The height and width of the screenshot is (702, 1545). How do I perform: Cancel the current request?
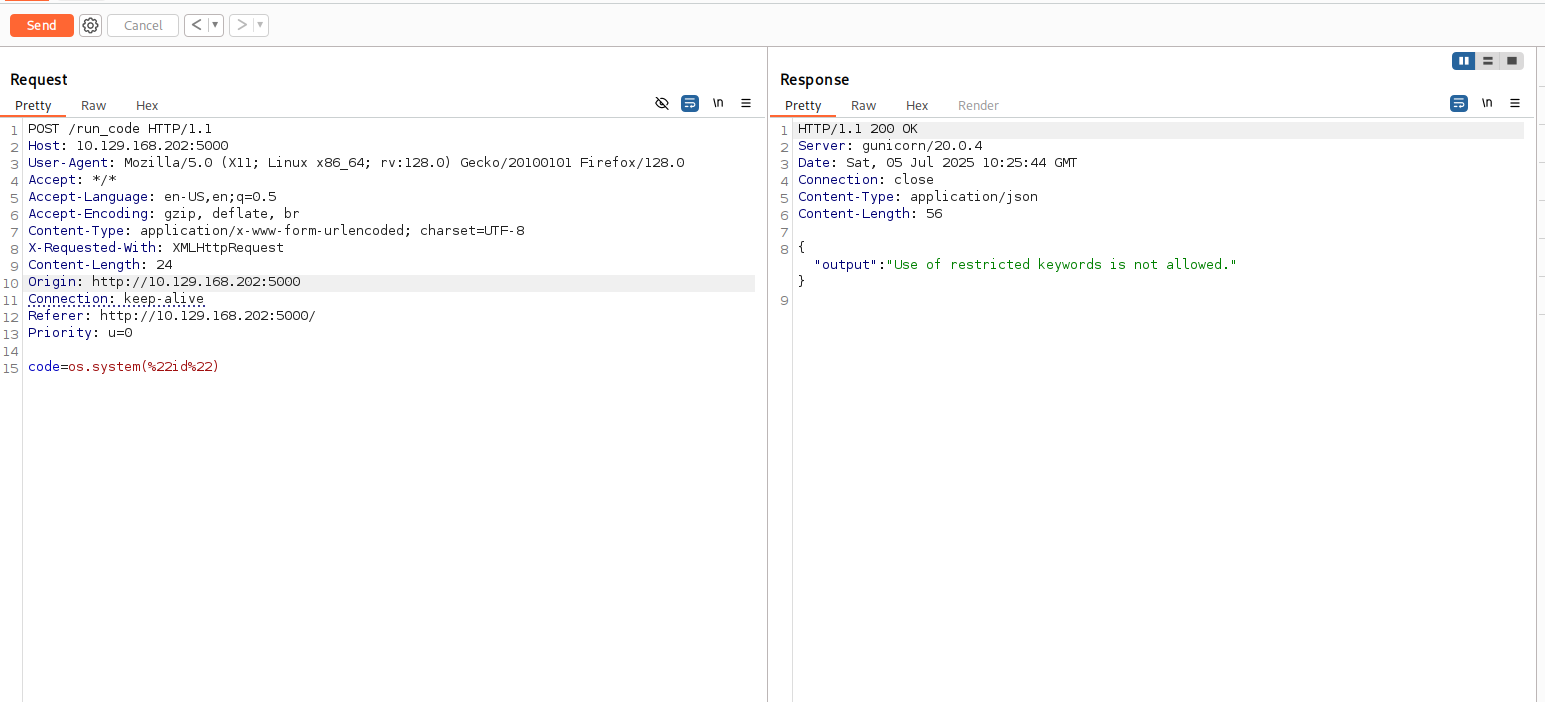click(142, 25)
